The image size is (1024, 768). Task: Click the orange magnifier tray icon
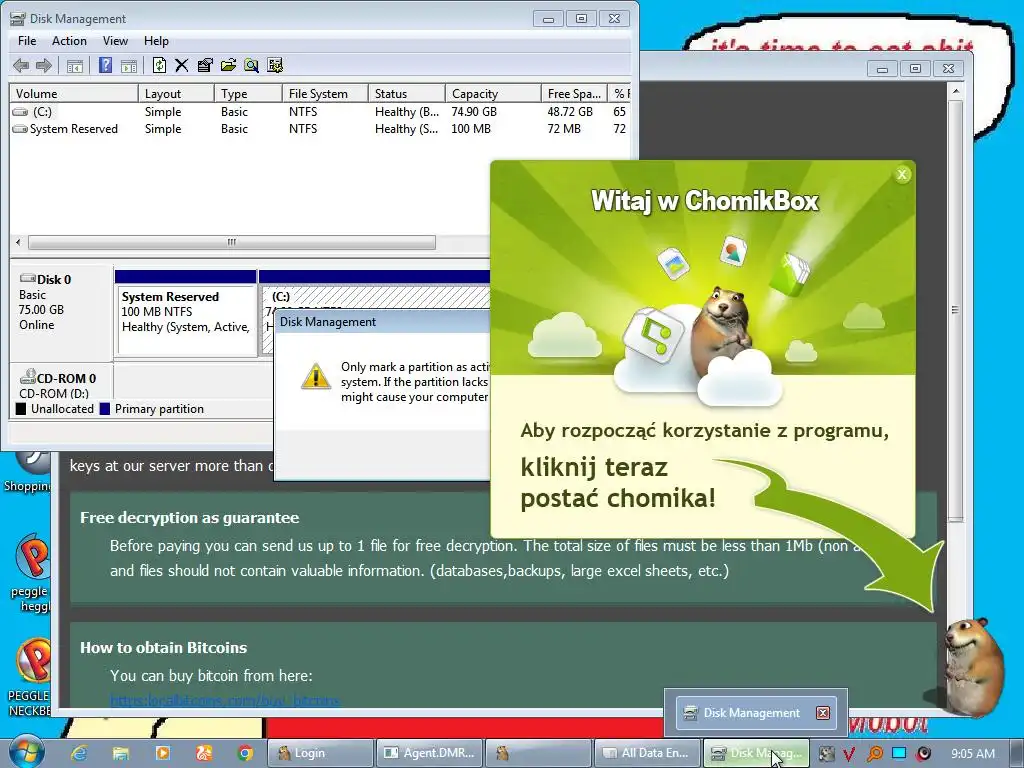click(x=874, y=754)
